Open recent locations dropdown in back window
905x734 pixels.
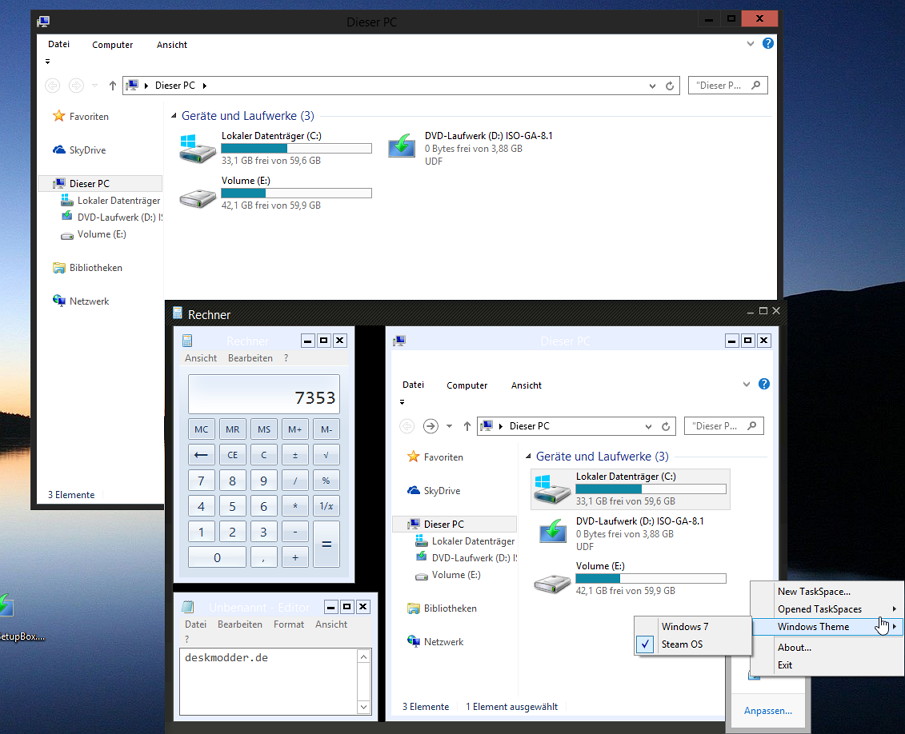(x=95, y=86)
